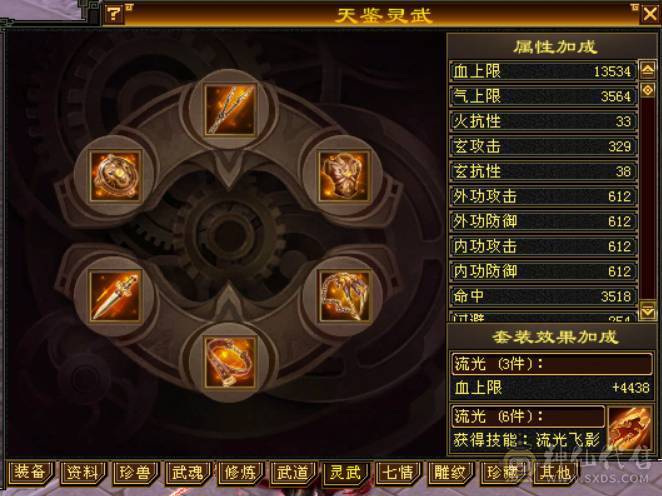Screen dimensions: 662x496
Task: Click the glowing bracelet slot
Action: (x=230, y=362)
